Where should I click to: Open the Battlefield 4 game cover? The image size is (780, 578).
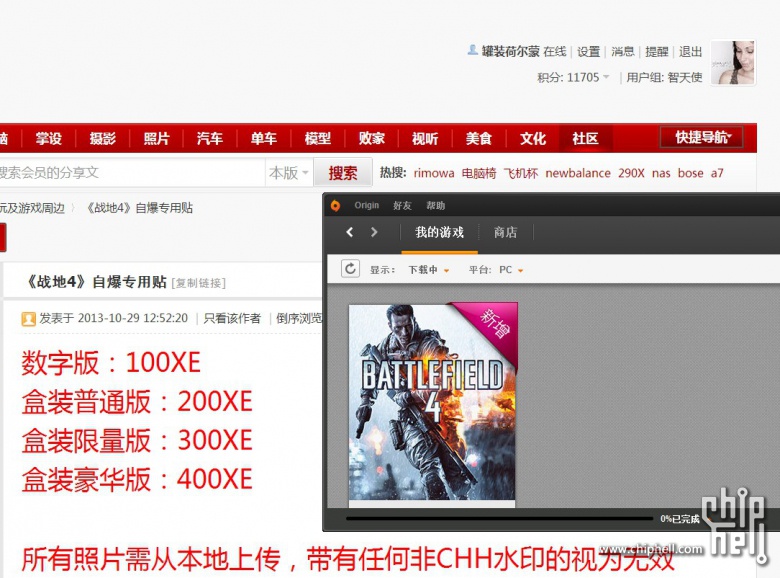point(433,402)
